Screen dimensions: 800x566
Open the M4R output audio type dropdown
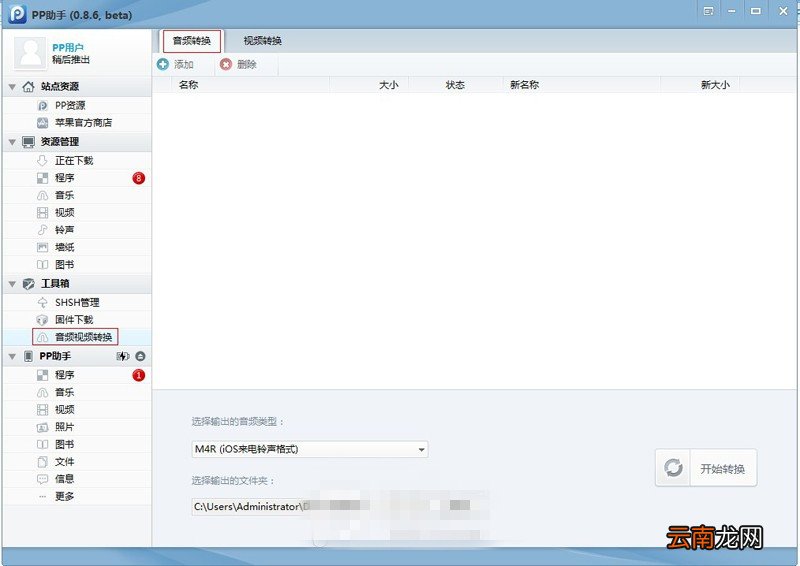tap(310, 449)
